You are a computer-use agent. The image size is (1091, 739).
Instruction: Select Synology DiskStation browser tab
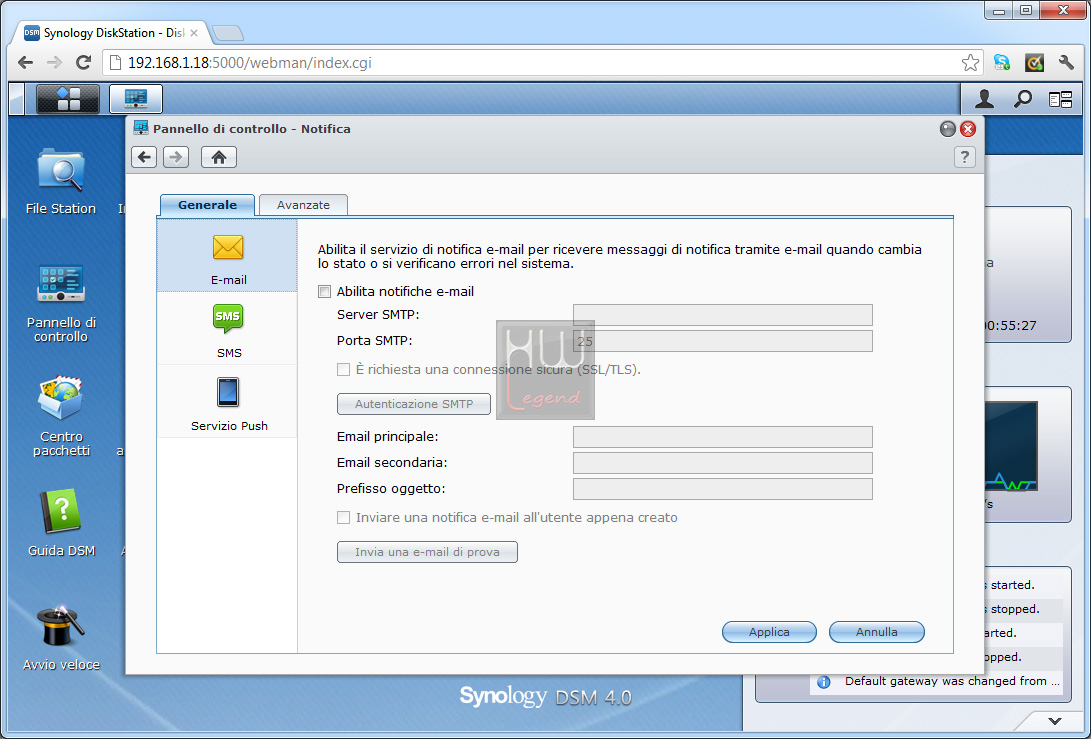(x=109, y=33)
